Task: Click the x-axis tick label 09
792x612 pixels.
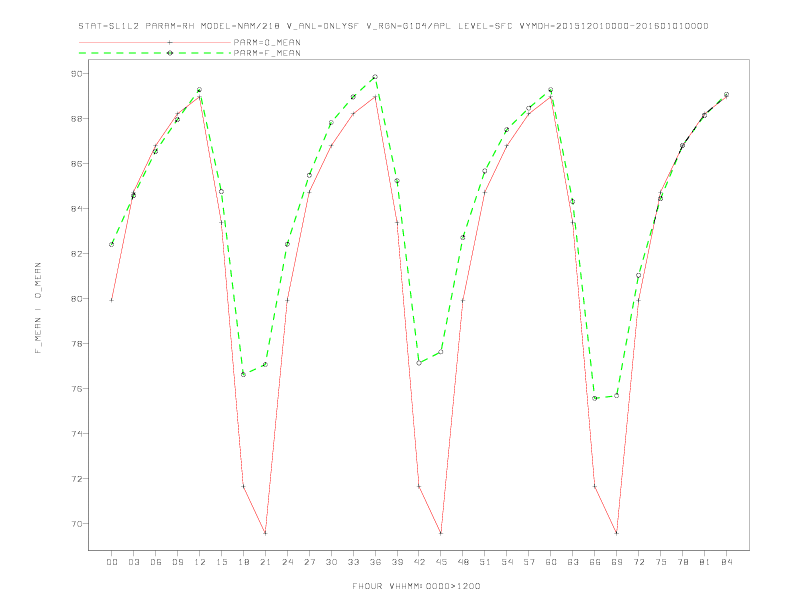Action: tap(177, 562)
